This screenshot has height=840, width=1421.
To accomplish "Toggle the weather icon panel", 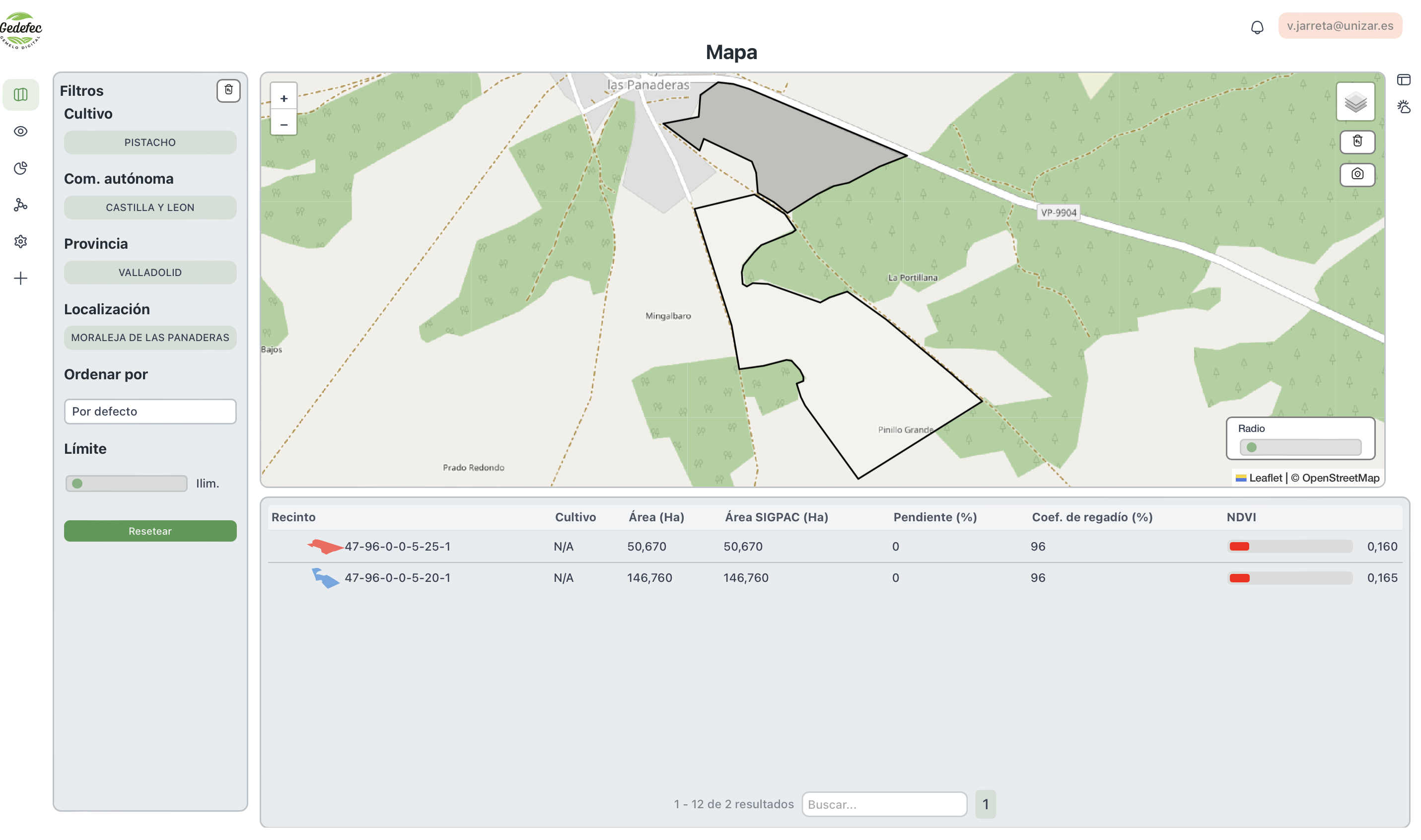I will [x=1404, y=106].
